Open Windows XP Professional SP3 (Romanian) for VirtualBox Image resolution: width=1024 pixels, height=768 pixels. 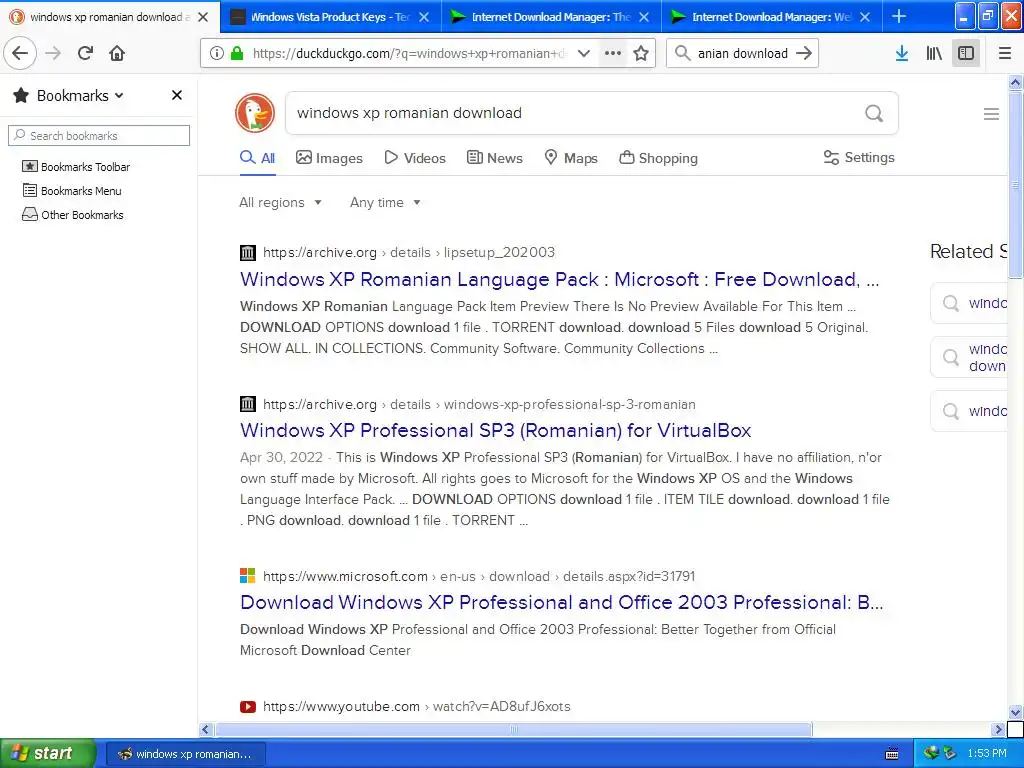(x=495, y=430)
